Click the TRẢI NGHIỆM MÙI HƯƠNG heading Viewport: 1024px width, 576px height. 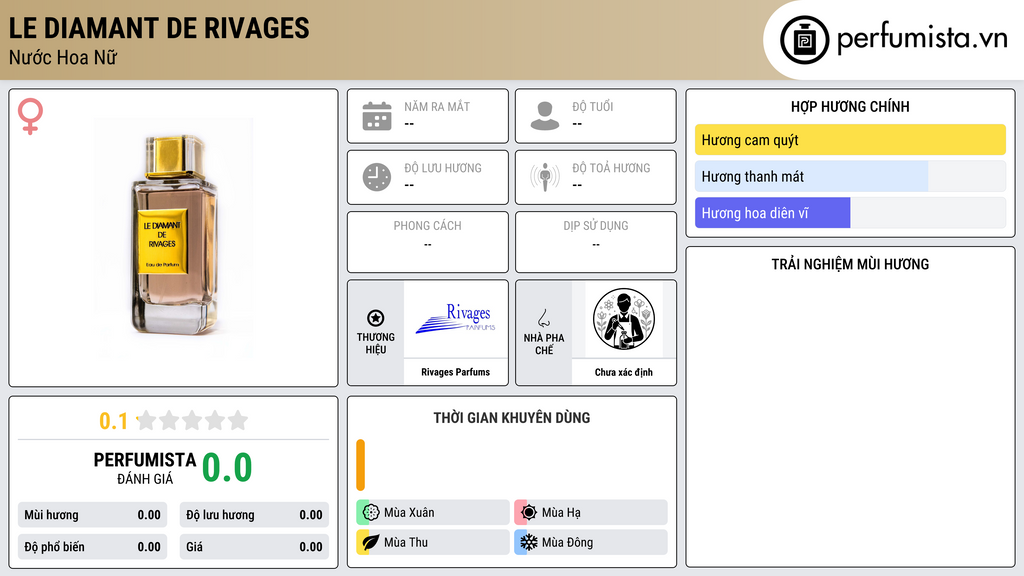point(850,264)
